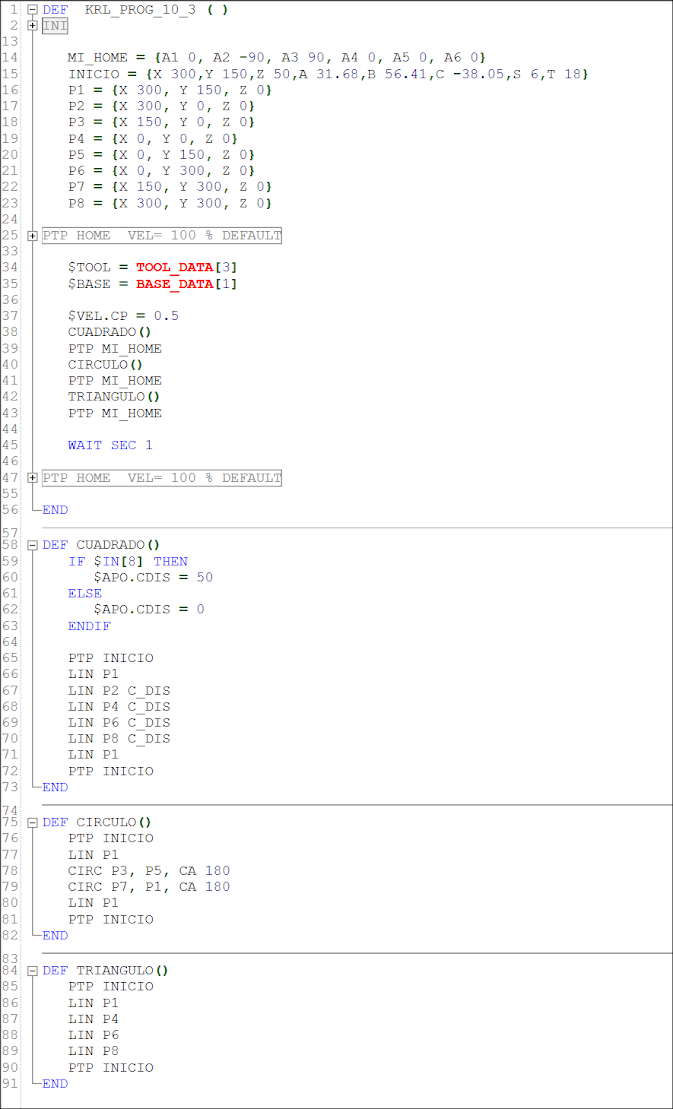Click LIN P1 on line 77
This screenshot has height=1109, width=673.
(x=93, y=854)
